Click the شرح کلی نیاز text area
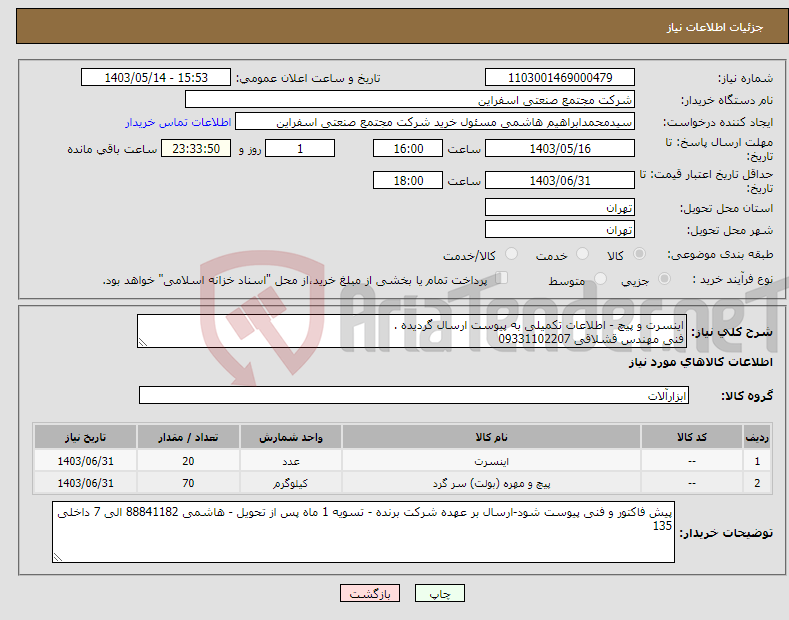Viewport: 789px width, 620px height. click(x=412, y=331)
